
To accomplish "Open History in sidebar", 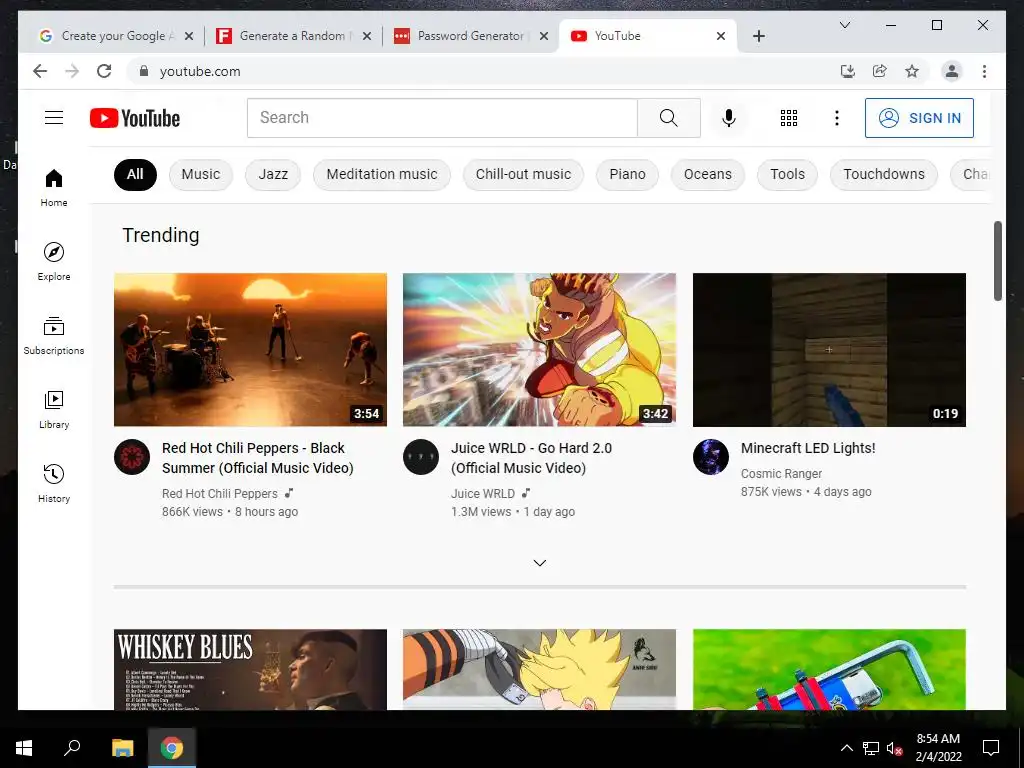I will 54,484.
